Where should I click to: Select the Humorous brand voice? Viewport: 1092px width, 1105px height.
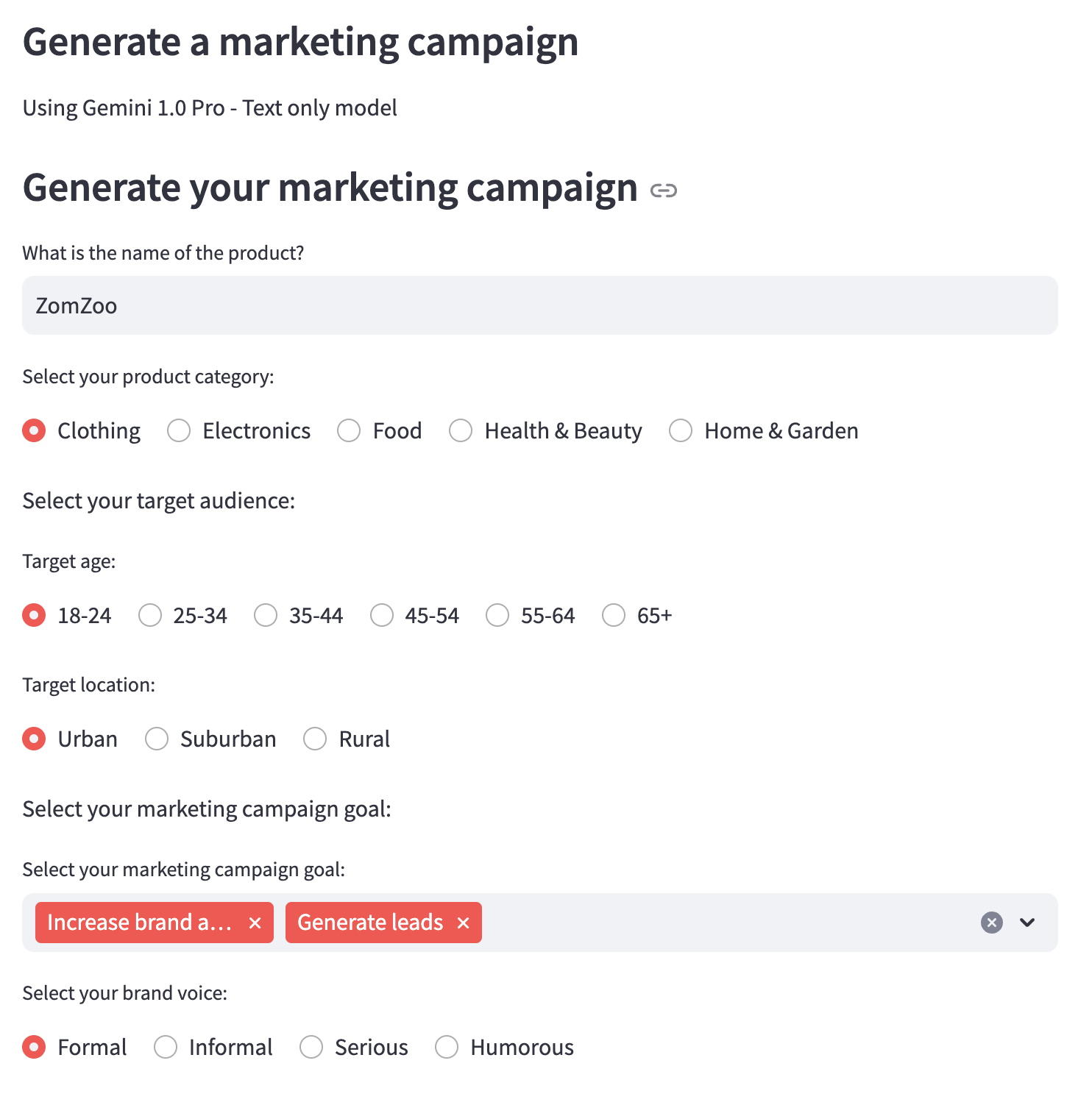point(447,1048)
